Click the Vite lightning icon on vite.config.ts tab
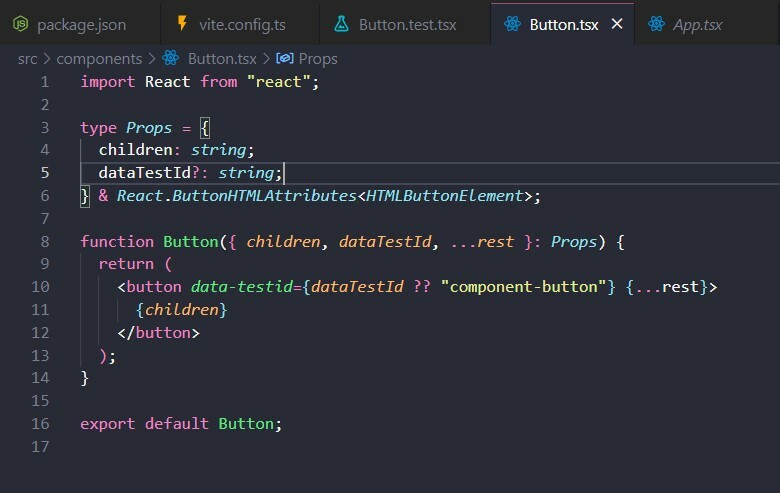The width and height of the screenshot is (780, 493). [x=182, y=23]
